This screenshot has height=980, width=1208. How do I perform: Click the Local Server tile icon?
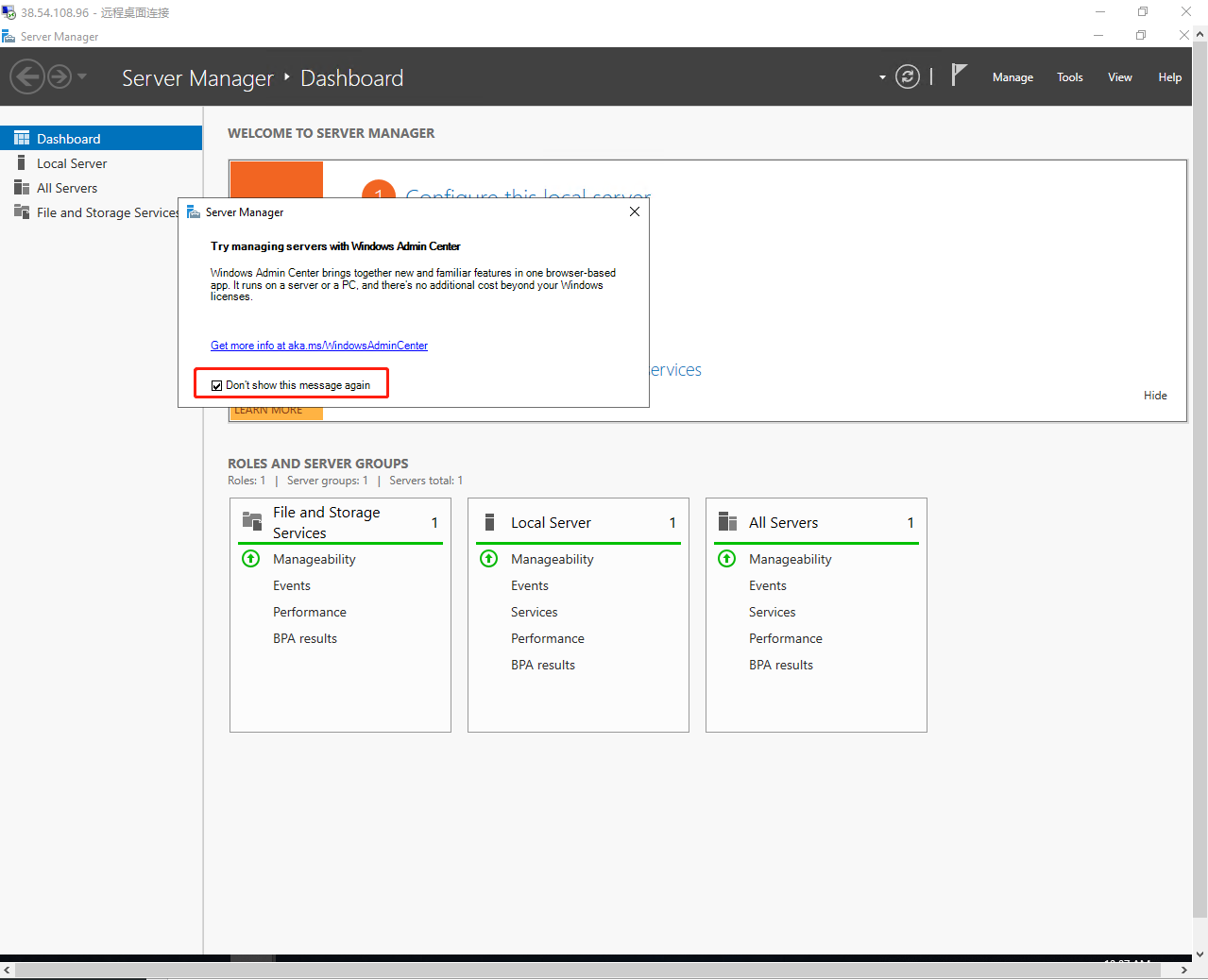pyautogui.click(x=489, y=522)
